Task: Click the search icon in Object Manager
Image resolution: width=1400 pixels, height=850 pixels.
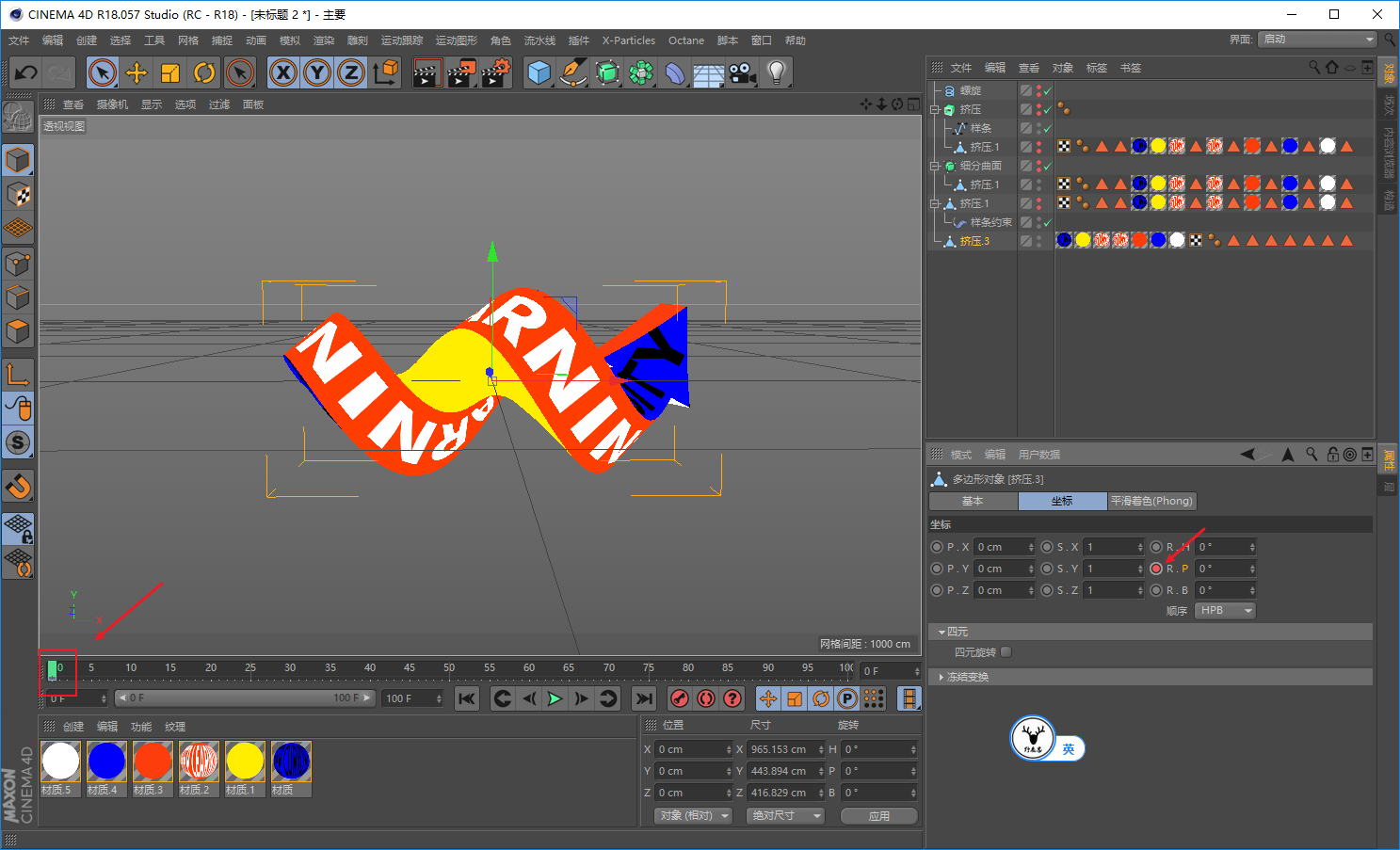Action: (1314, 67)
